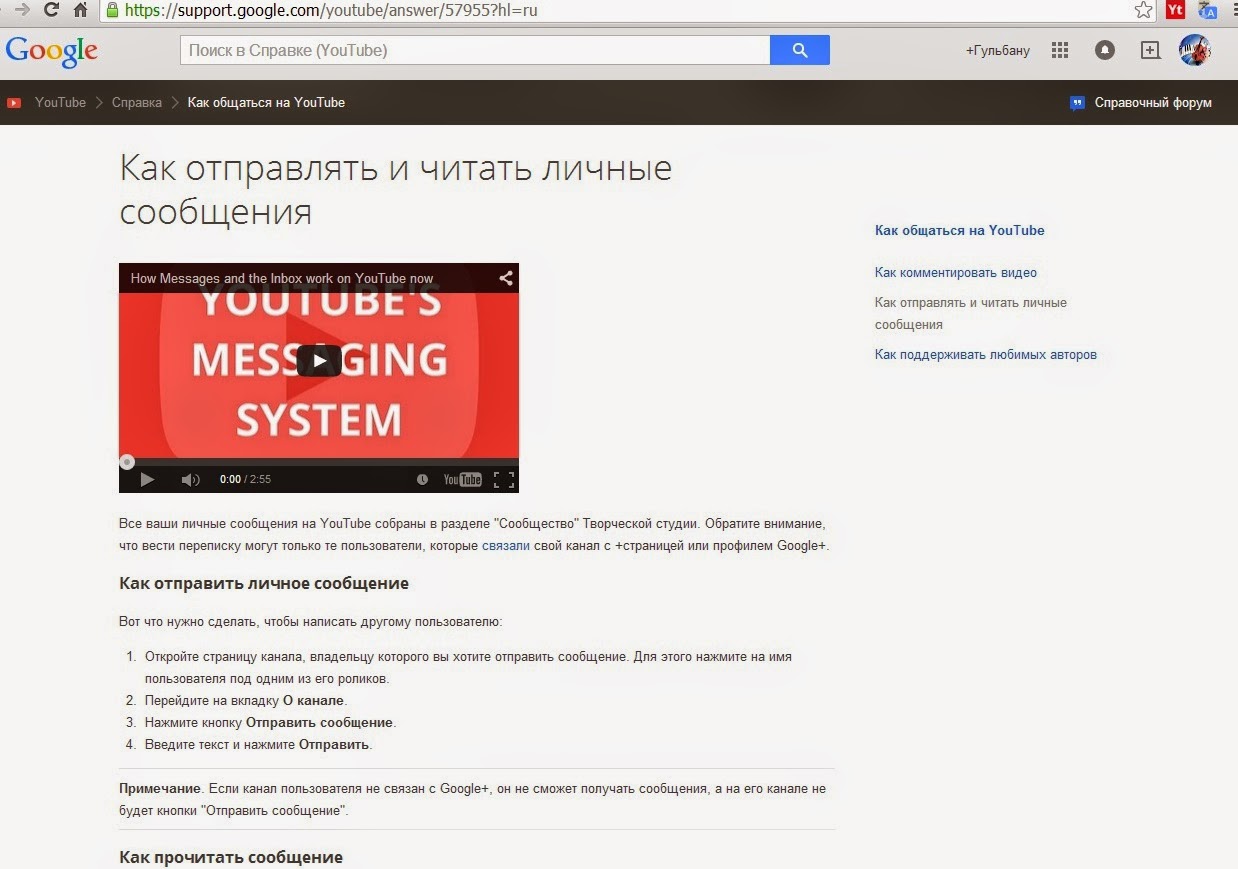Click the video time 0:00 / 2:55
Screen dimensions: 1238x869
click(245, 480)
